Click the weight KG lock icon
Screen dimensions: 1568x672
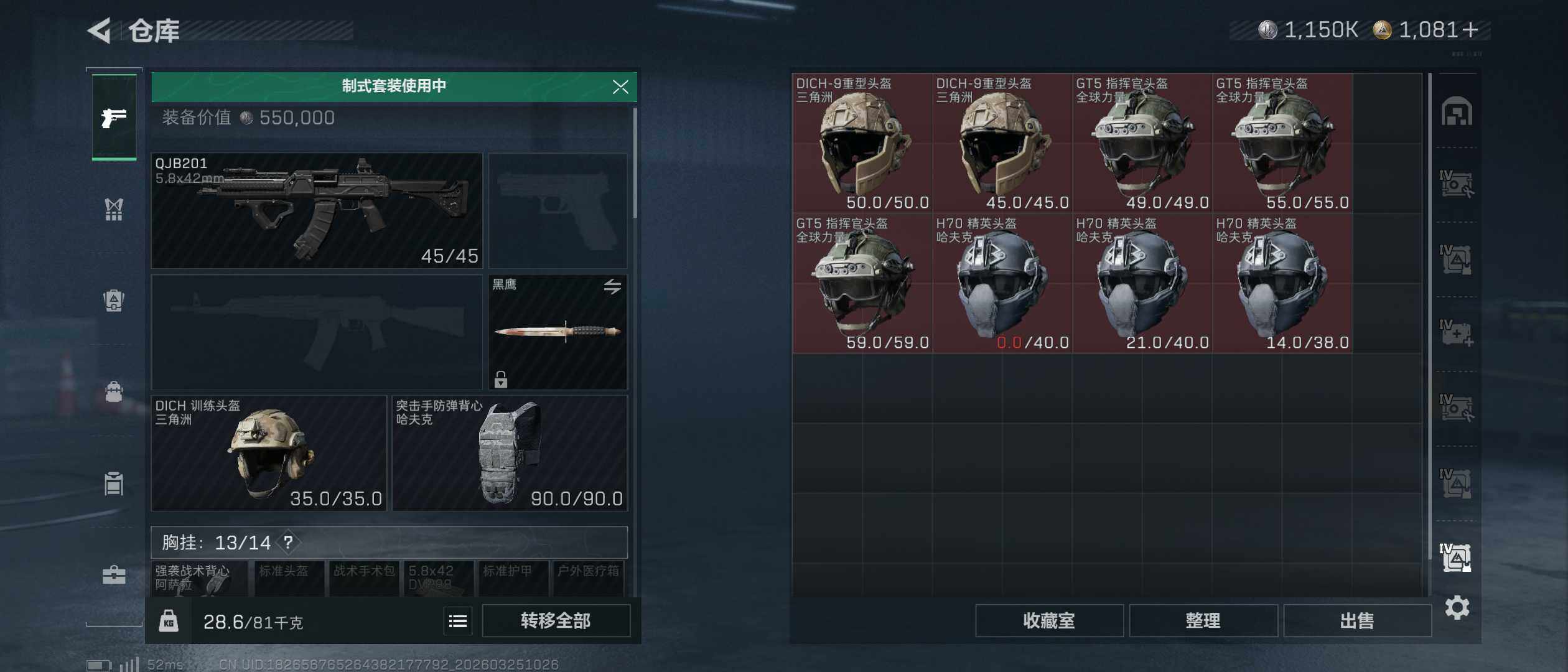tap(169, 621)
